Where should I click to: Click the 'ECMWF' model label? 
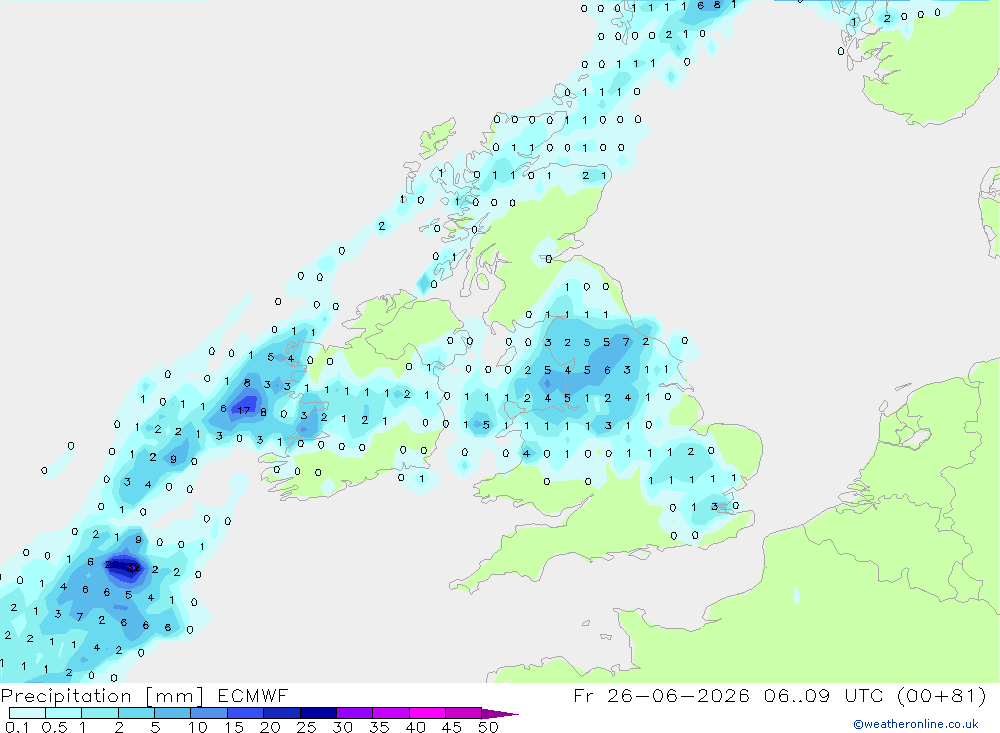pyautogui.click(x=253, y=696)
